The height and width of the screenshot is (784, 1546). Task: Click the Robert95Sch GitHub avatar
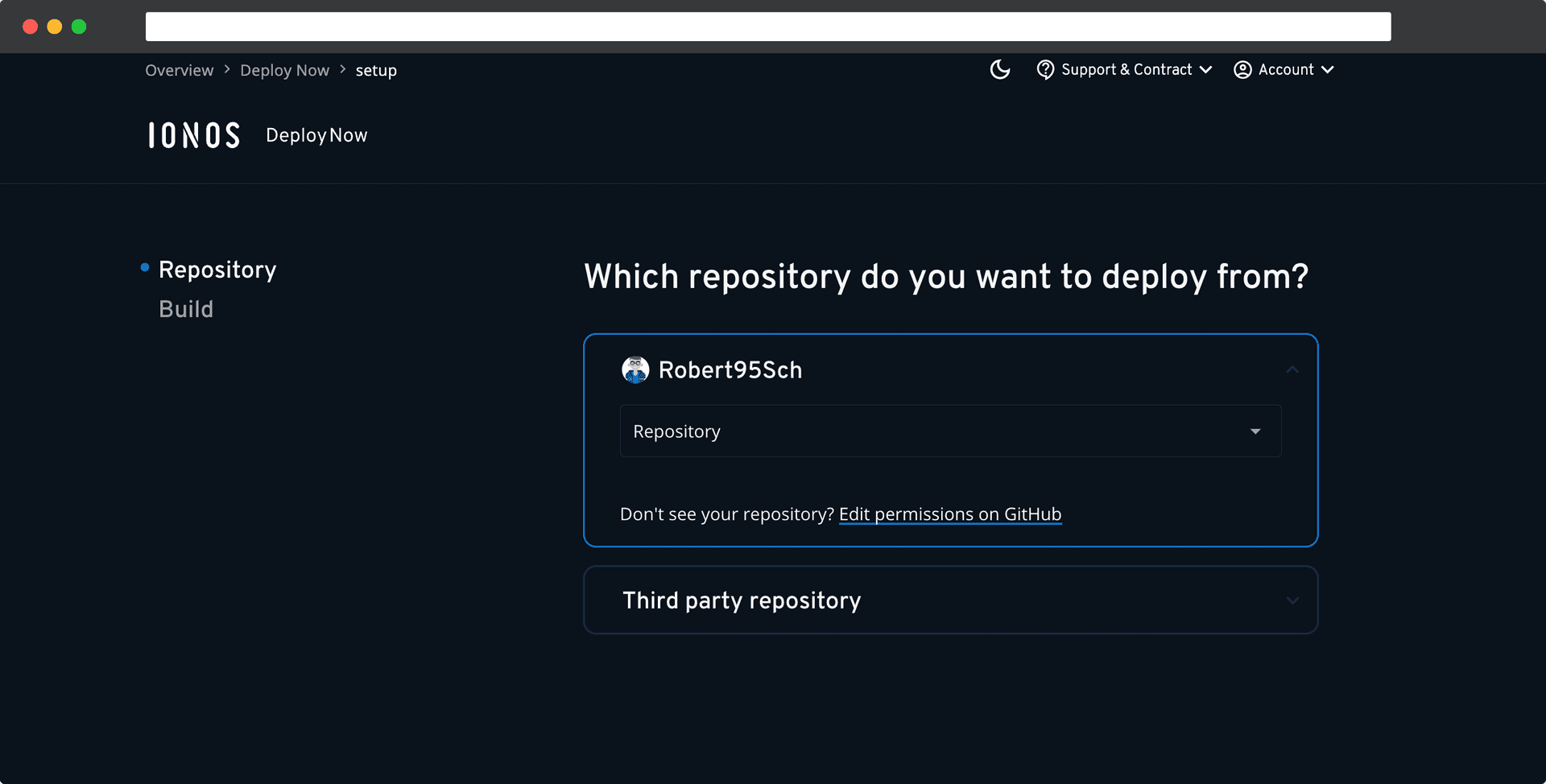pyautogui.click(x=636, y=369)
